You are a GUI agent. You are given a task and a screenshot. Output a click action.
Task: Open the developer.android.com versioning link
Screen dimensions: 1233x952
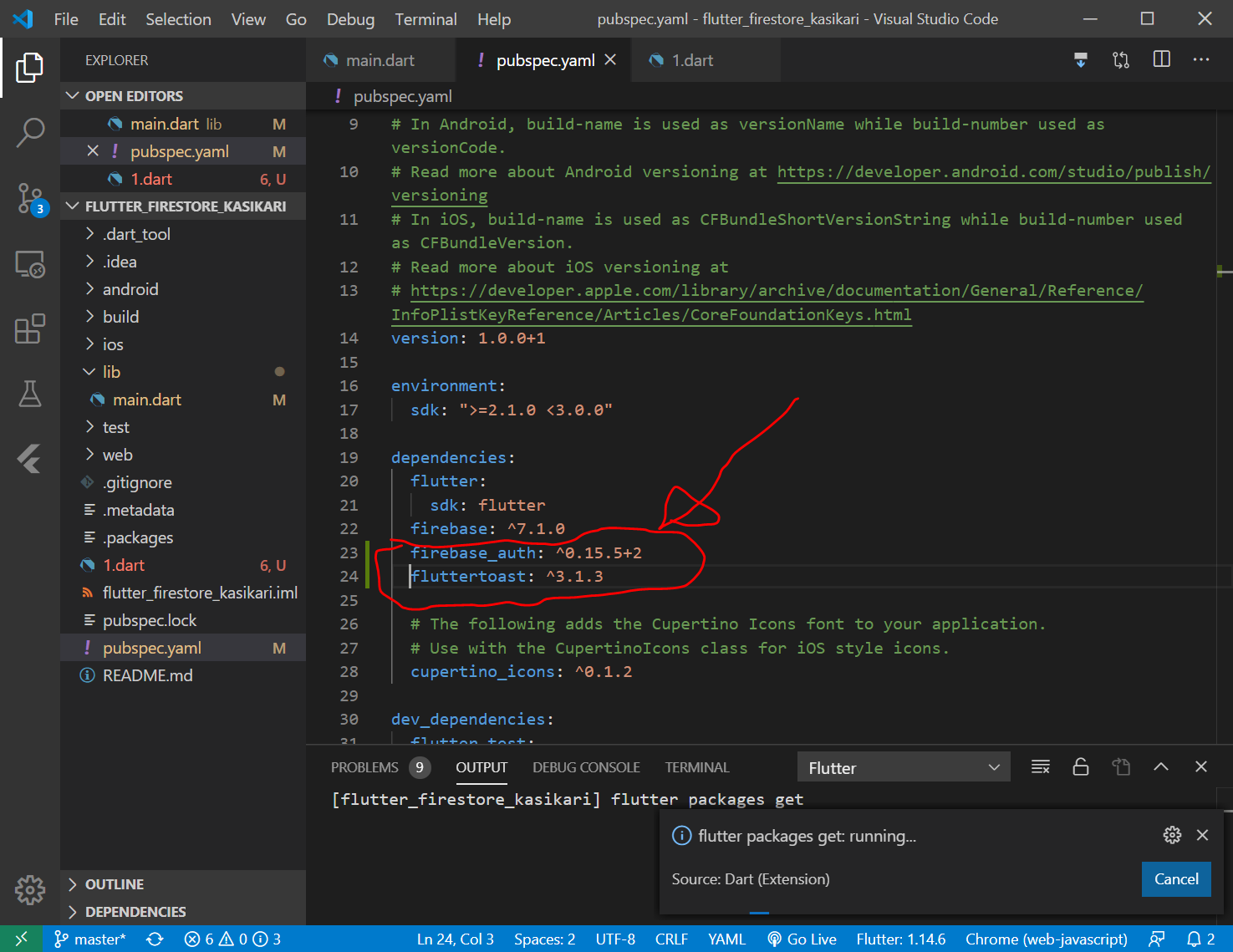[x=994, y=171]
